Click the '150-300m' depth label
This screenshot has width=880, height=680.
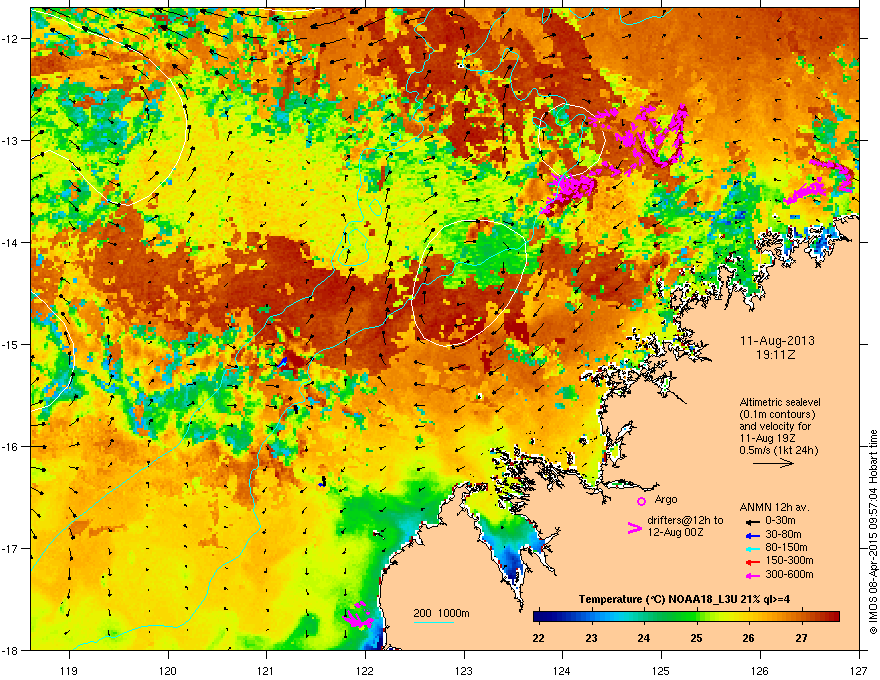coord(789,560)
